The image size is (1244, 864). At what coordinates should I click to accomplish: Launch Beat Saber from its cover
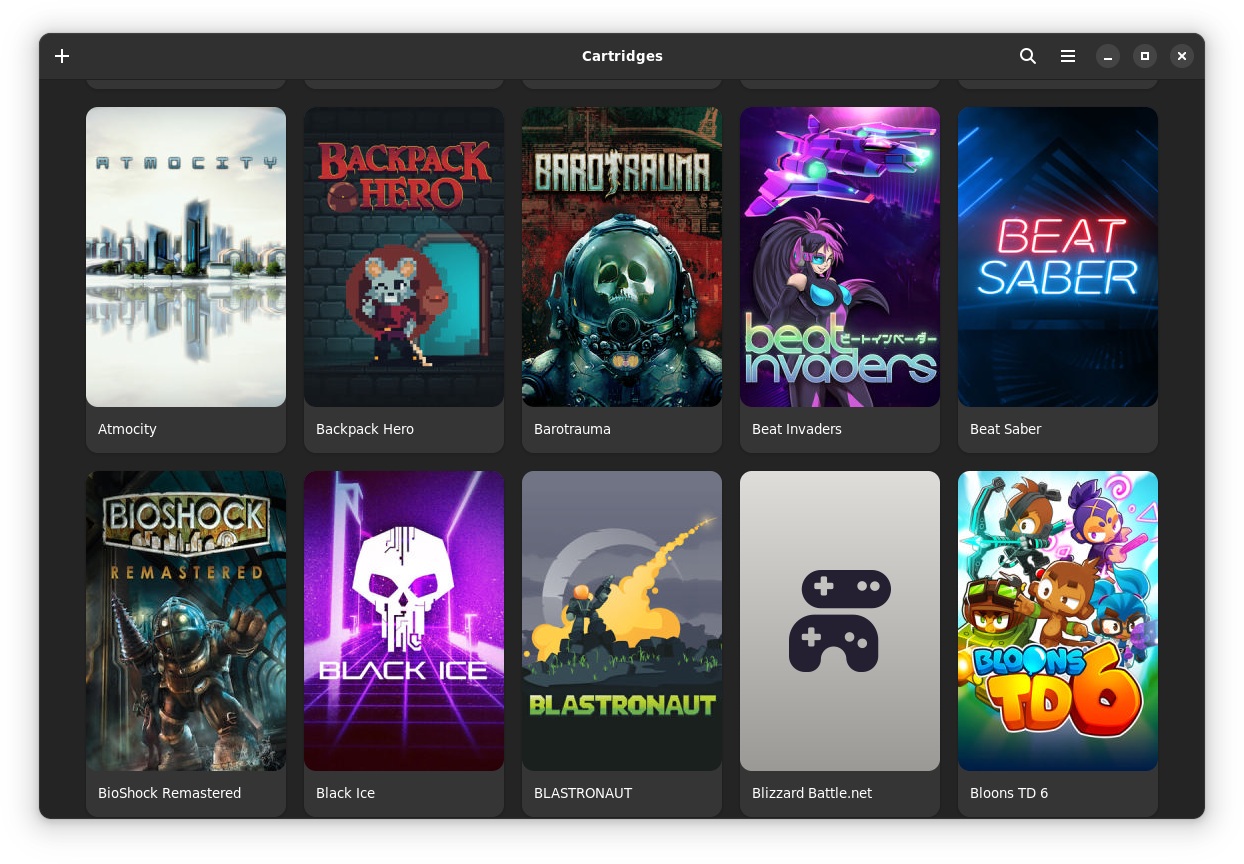click(x=1058, y=257)
